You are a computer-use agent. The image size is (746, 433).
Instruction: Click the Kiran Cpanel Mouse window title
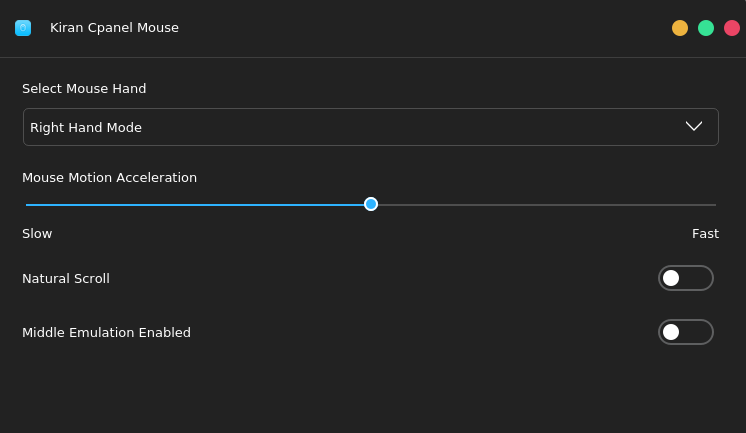click(x=114, y=28)
